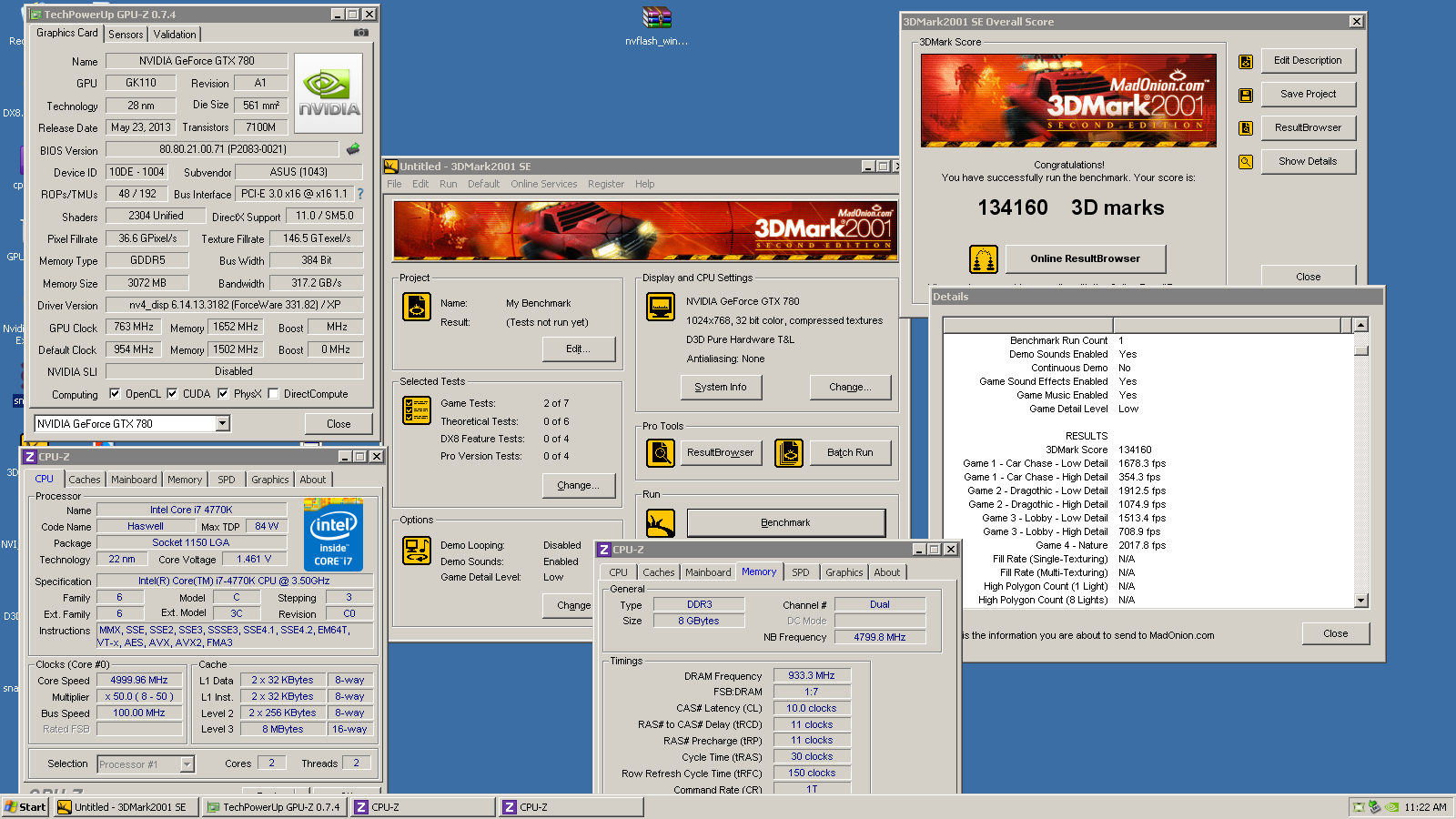This screenshot has width=1456, height=819.
Task: Click the Online ResultBrowser icon
Action: pyautogui.click(x=984, y=259)
